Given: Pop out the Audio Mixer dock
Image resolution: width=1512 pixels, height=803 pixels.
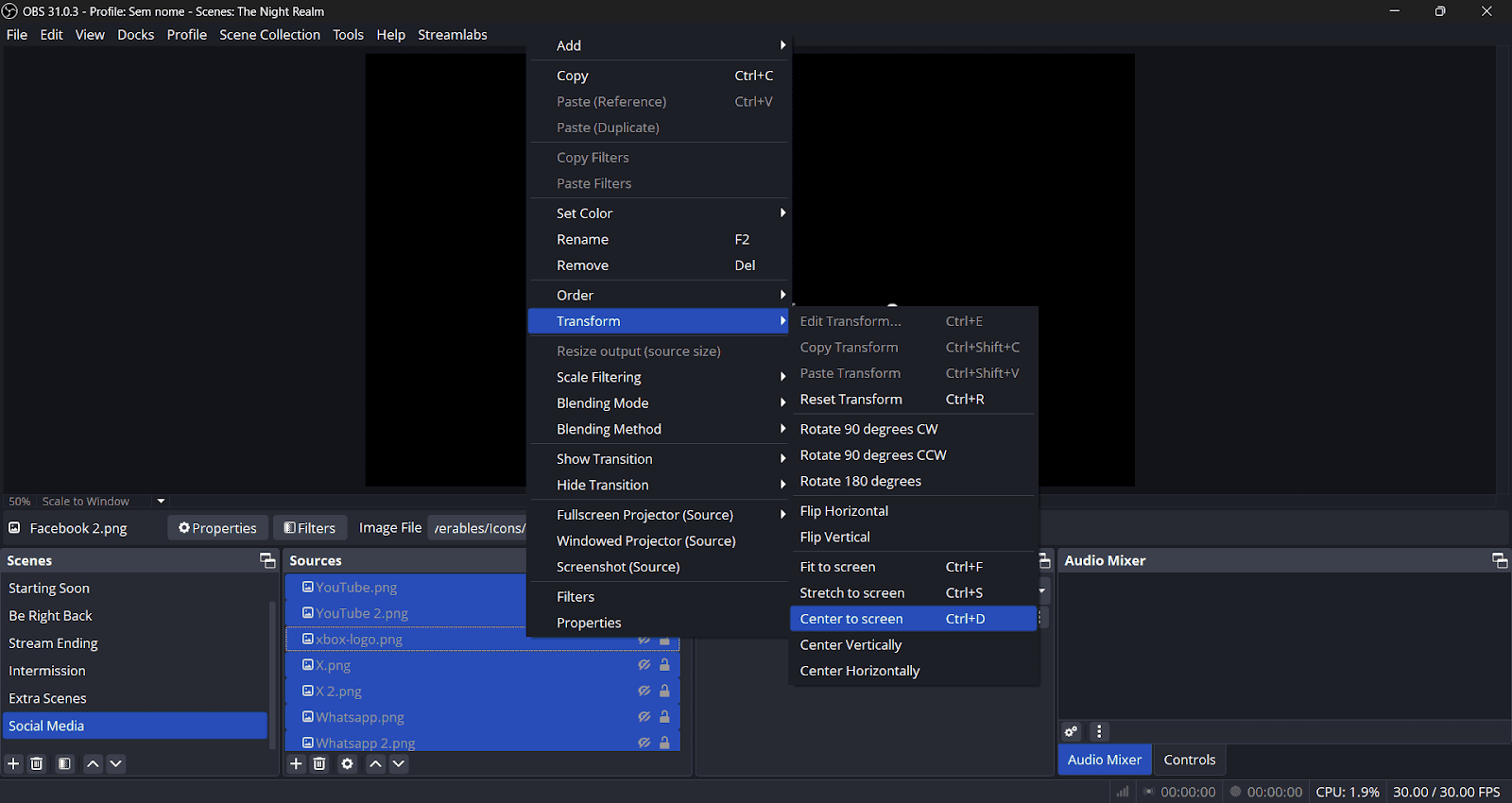Looking at the screenshot, I should click(1500, 560).
